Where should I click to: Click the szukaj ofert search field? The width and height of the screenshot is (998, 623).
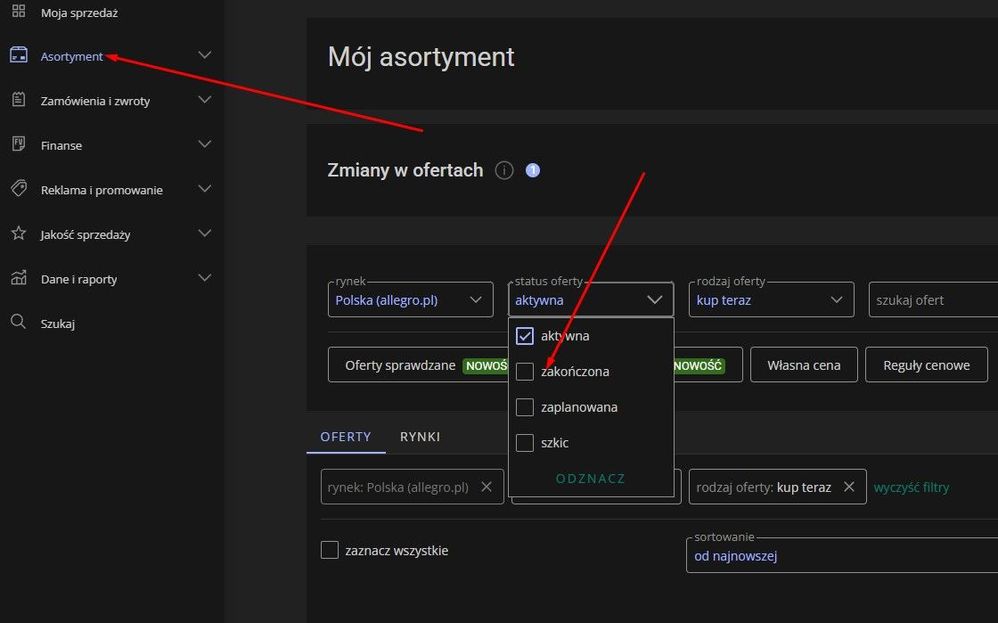point(932,300)
